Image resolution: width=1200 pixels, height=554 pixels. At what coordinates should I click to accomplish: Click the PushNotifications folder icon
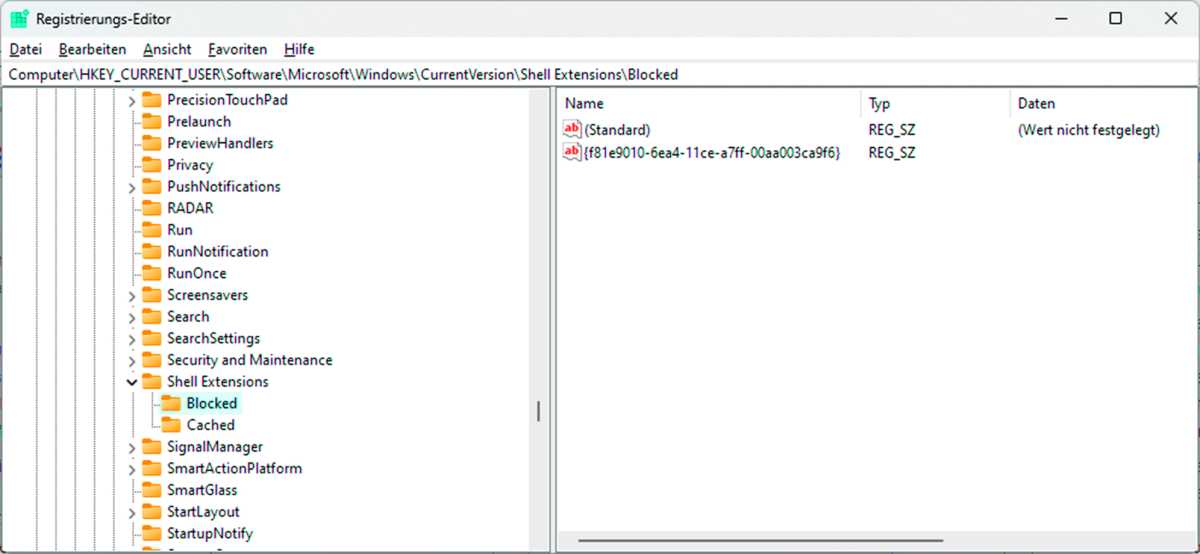point(151,186)
